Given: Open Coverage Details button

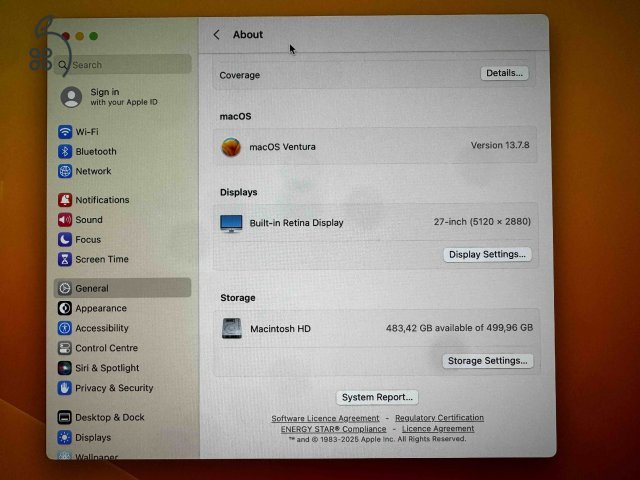Looking at the screenshot, I should 504,73.
